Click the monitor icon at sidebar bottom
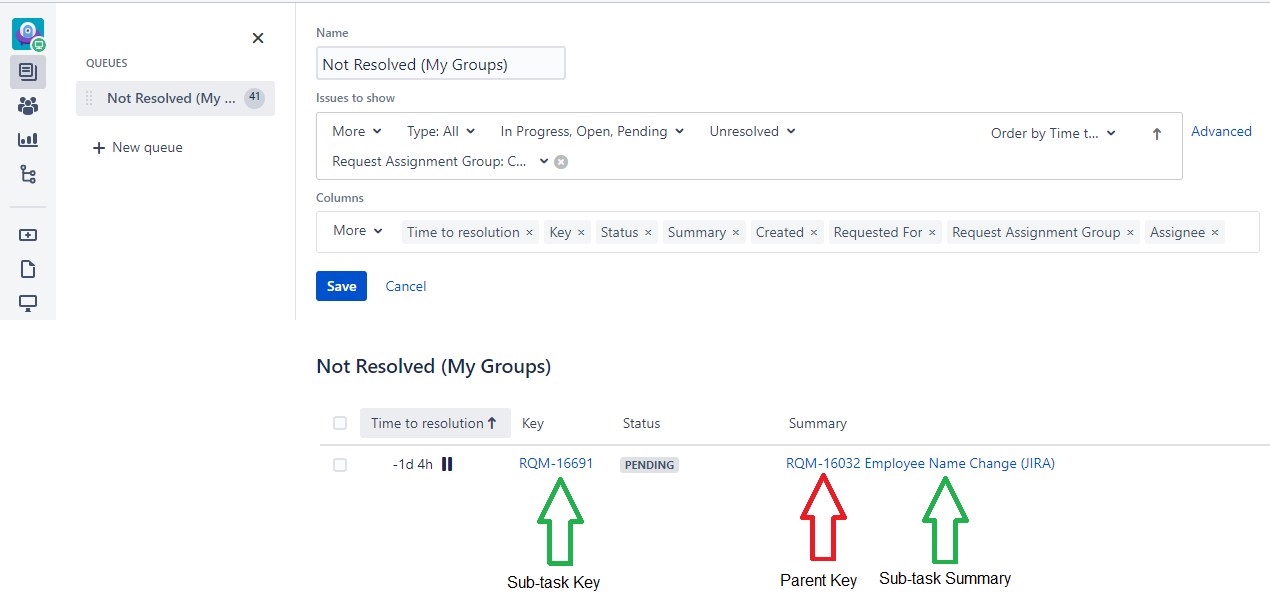 pos(27,302)
